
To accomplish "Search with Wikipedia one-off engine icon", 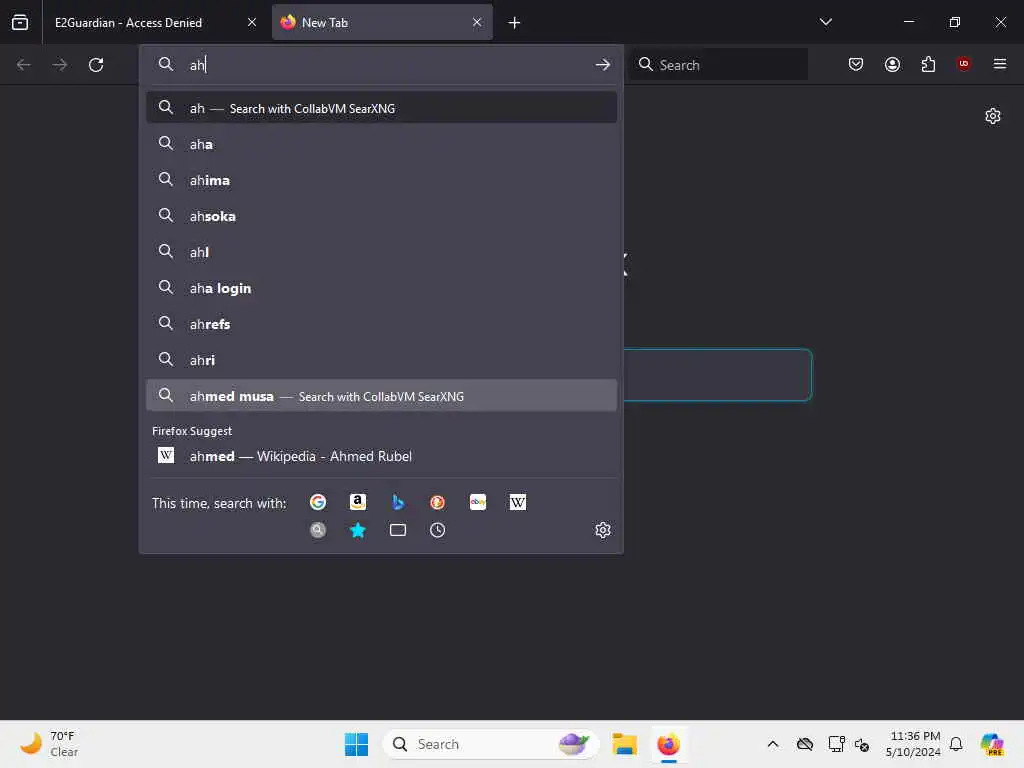I will (517, 502).
